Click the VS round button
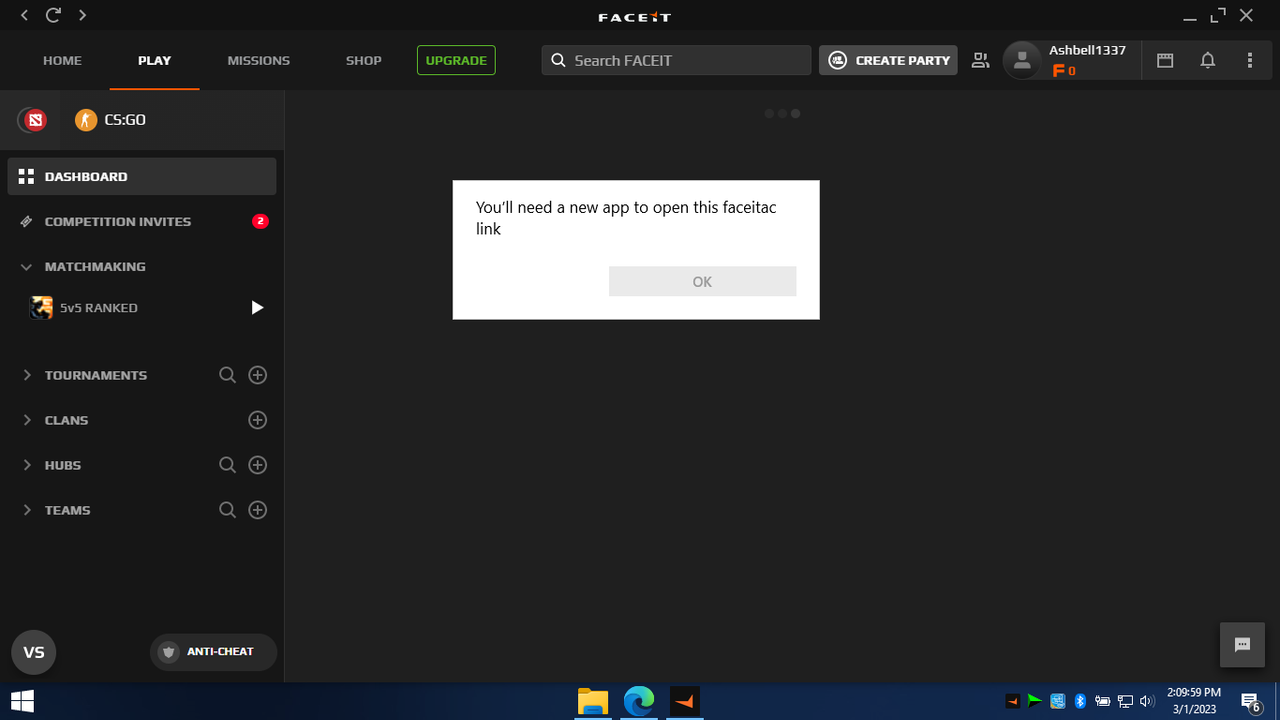1280x720 pixels. tap(33, 652)
